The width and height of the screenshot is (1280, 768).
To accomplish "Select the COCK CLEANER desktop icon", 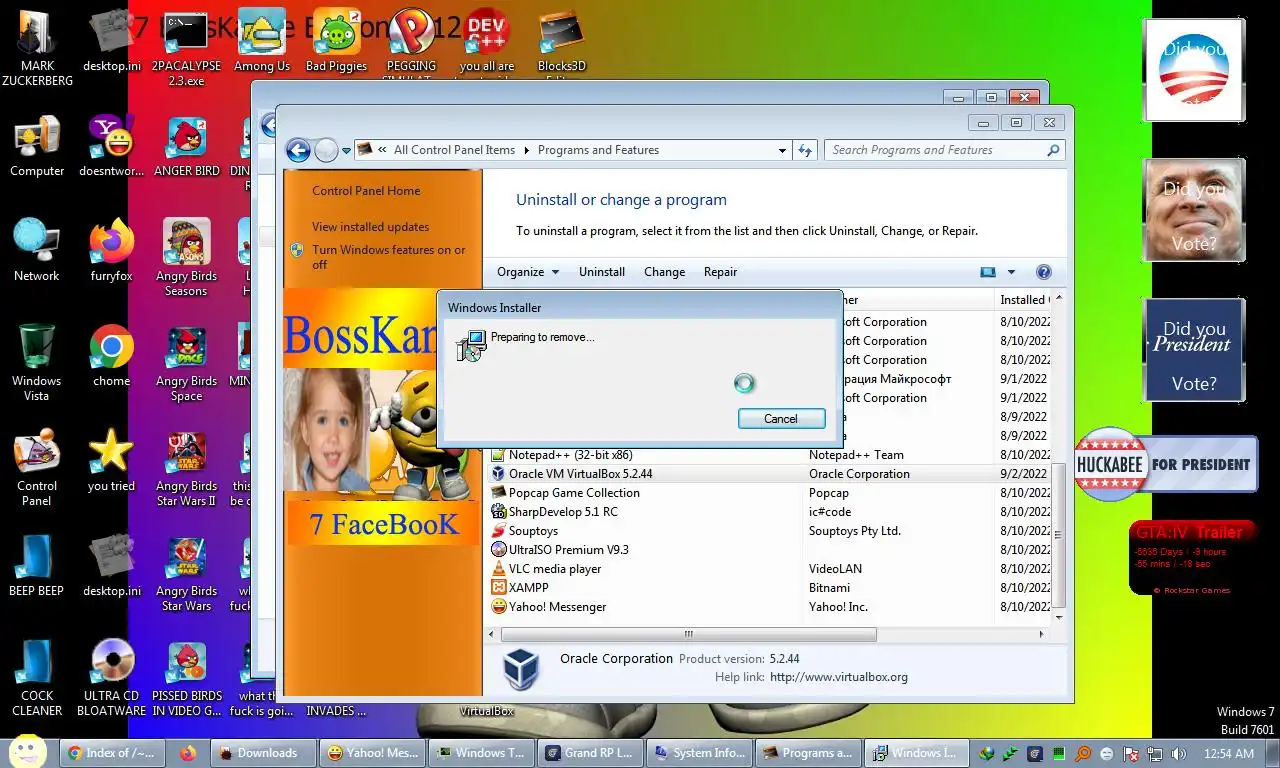I will pos(37,679).
